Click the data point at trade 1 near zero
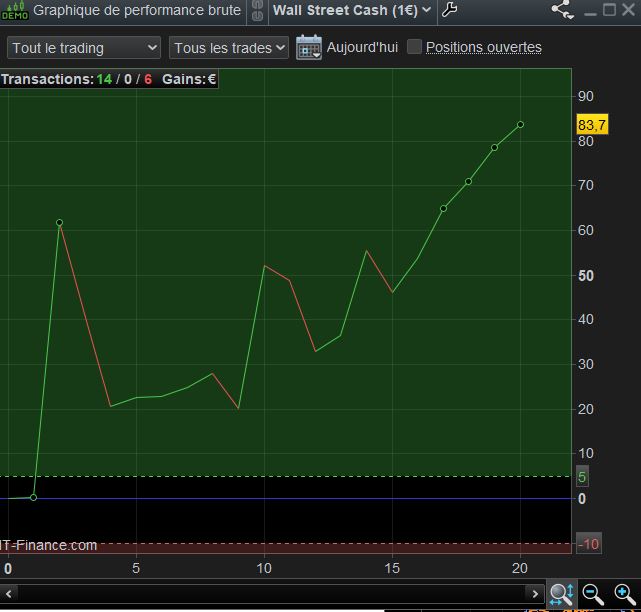This screenshot has width=641, height=612. [34, 498]
